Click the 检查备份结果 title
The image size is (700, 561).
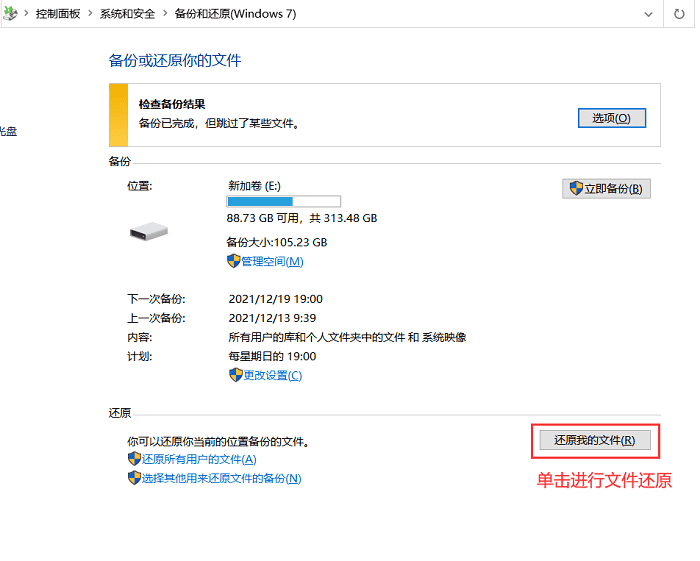coord(172,104)
